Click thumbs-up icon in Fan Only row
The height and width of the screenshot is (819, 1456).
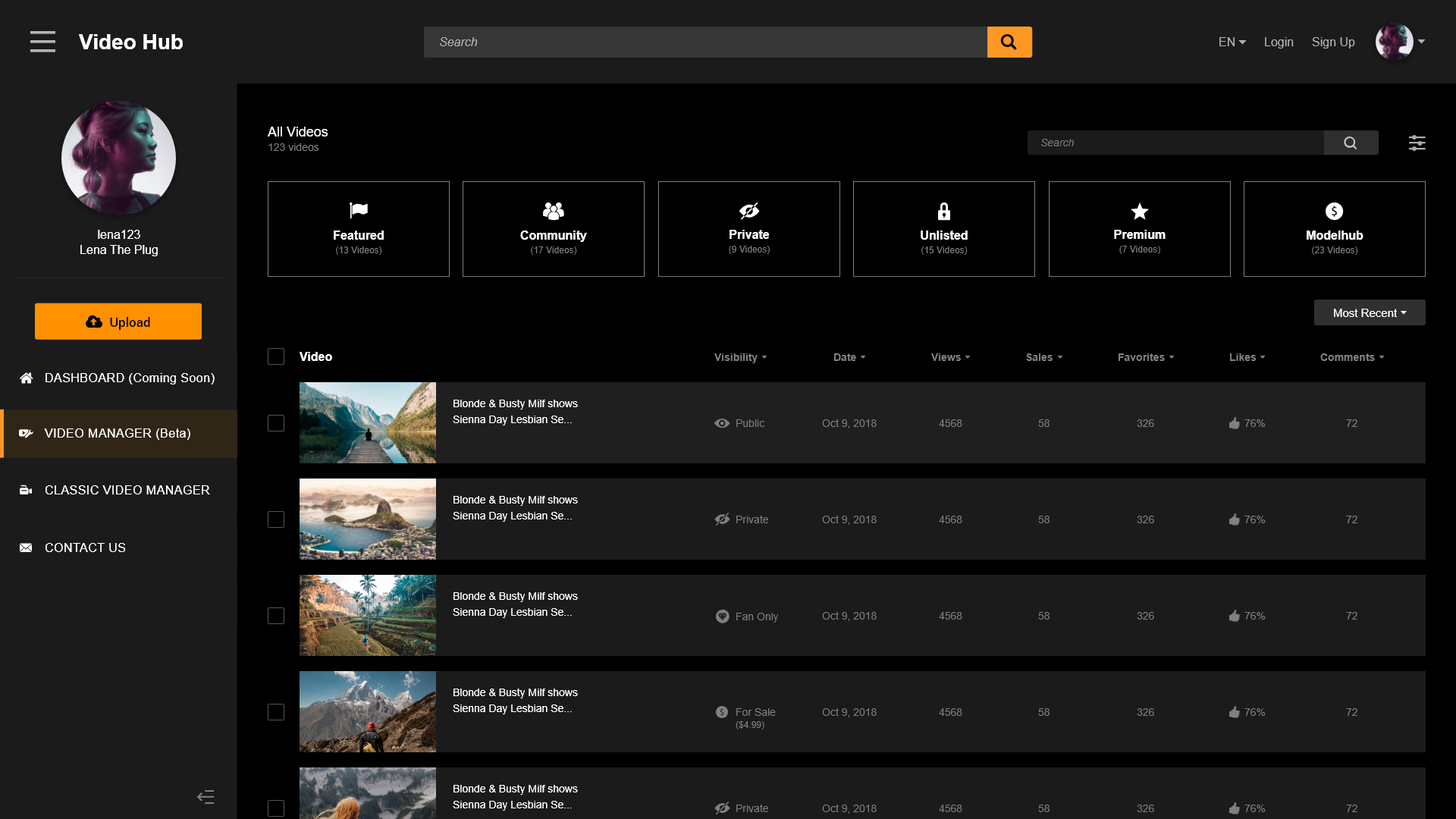(x=1235, y=616)
